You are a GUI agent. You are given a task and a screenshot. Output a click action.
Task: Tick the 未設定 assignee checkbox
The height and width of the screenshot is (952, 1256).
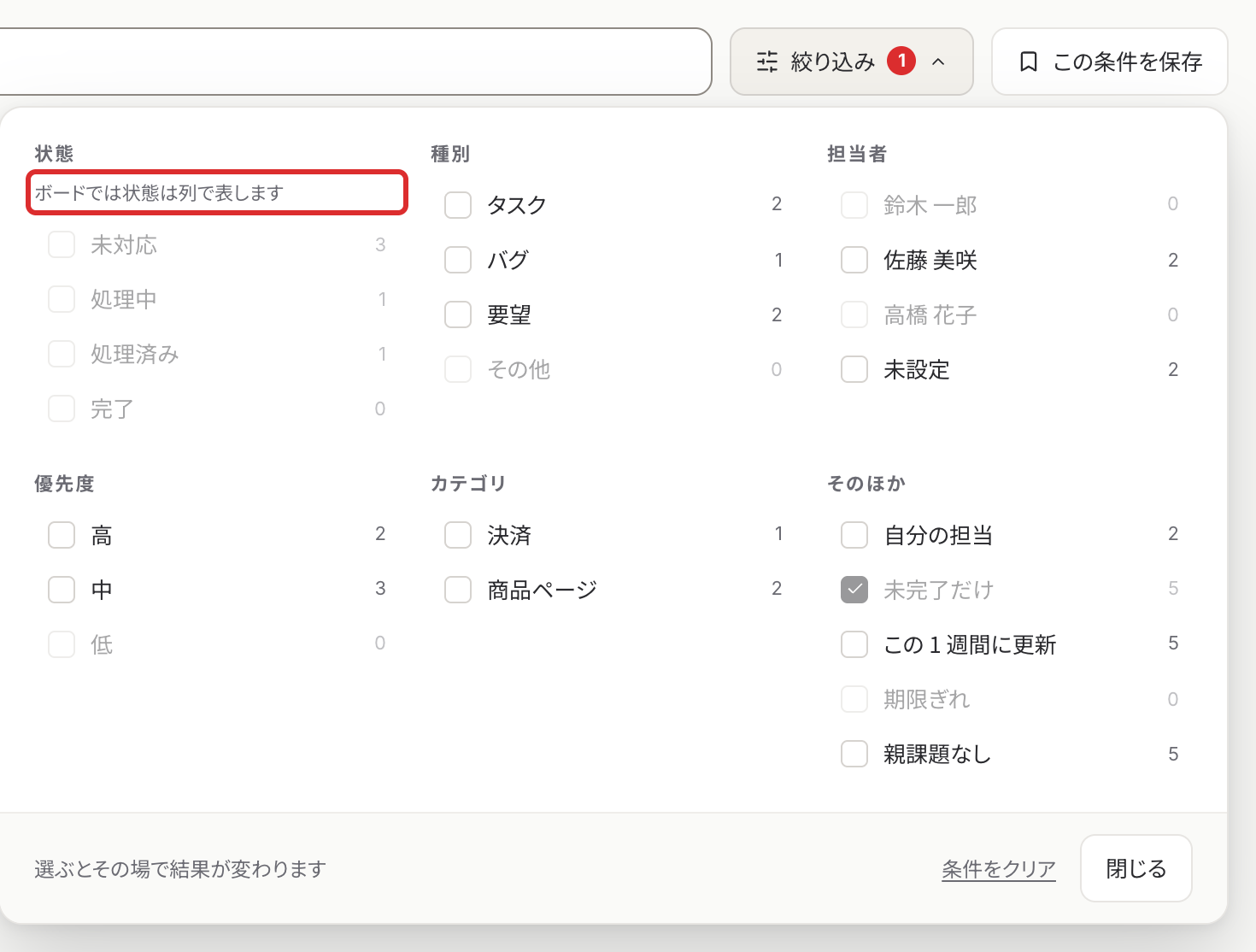click(854, 369)
